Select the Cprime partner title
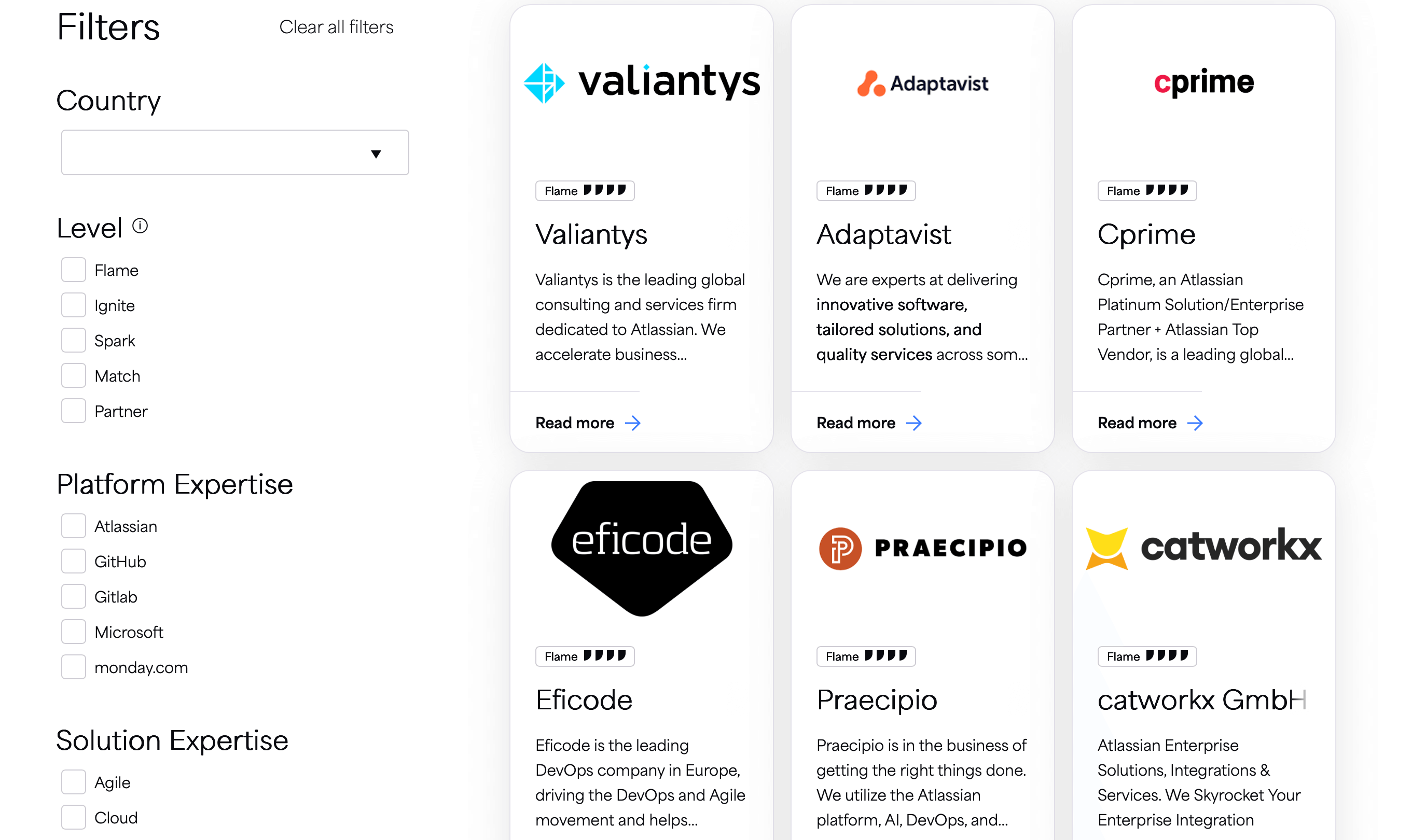The width and height of the screenshot is (1412, 840). [1146, 234]
